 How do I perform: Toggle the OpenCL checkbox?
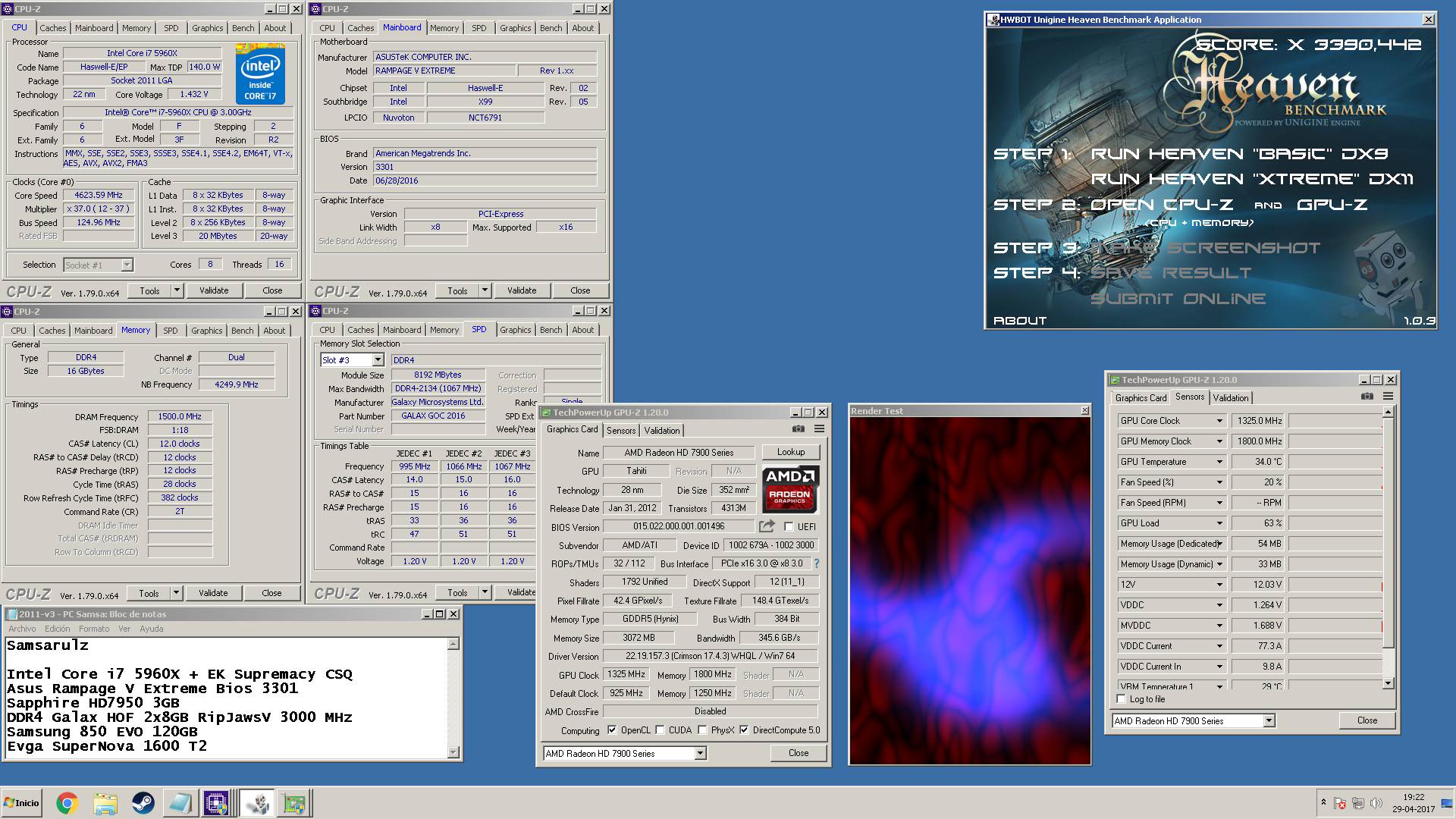coord(612,730)
